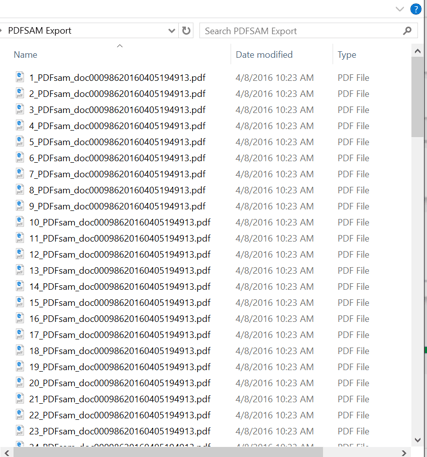Select file icon of 13_PDFsam_doc00098620160405194913.pdf
427x457 pixels.
(x=20, y=270)
